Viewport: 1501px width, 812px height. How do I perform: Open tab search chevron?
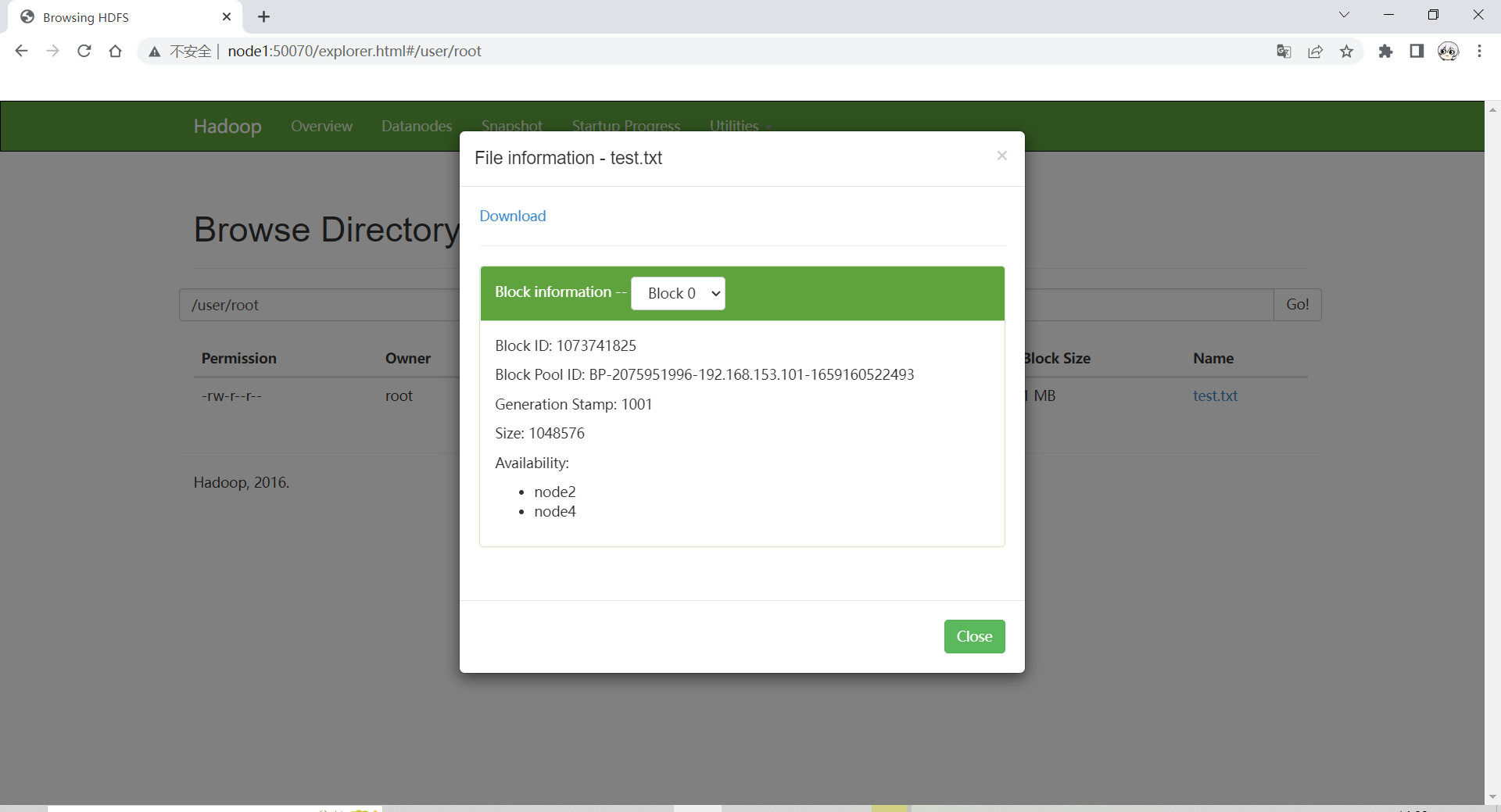tap(1344, 15)
